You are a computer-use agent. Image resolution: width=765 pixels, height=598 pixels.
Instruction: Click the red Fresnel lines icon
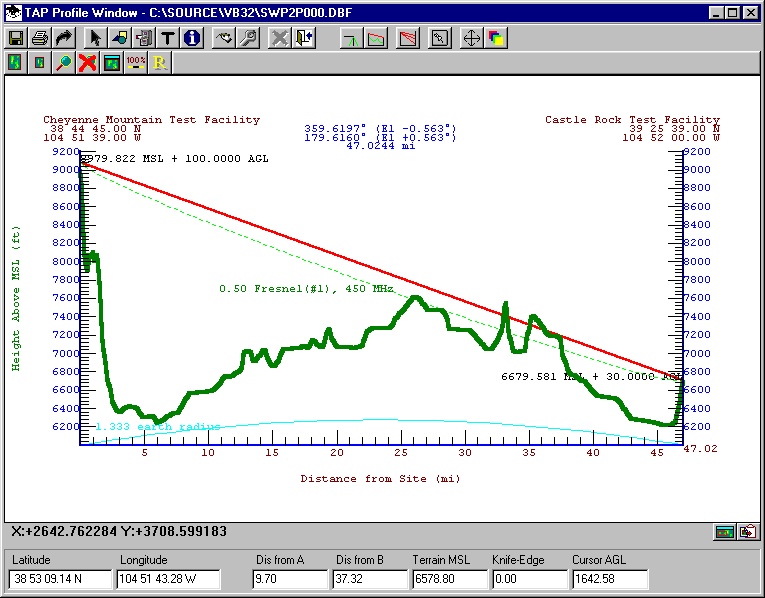[408, 38]
